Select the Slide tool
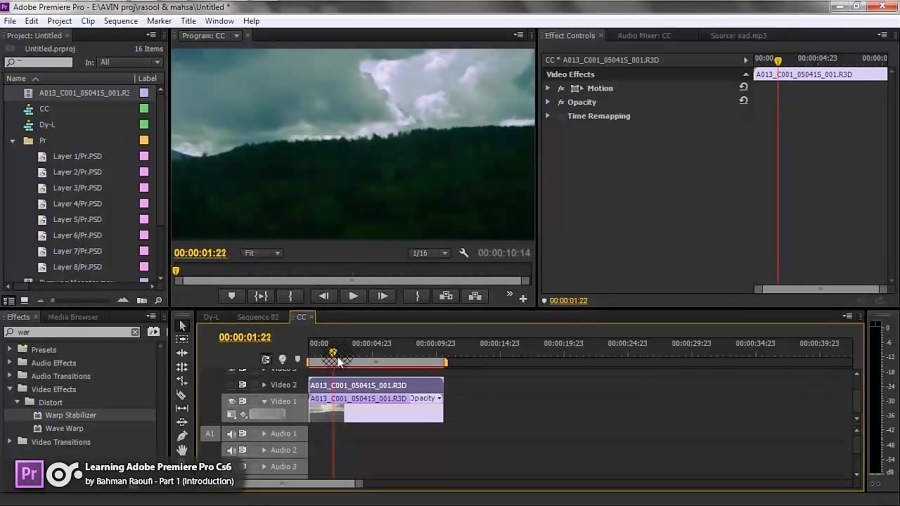Image resolution: width=900 pixels, height=506 pixels. 182,422
